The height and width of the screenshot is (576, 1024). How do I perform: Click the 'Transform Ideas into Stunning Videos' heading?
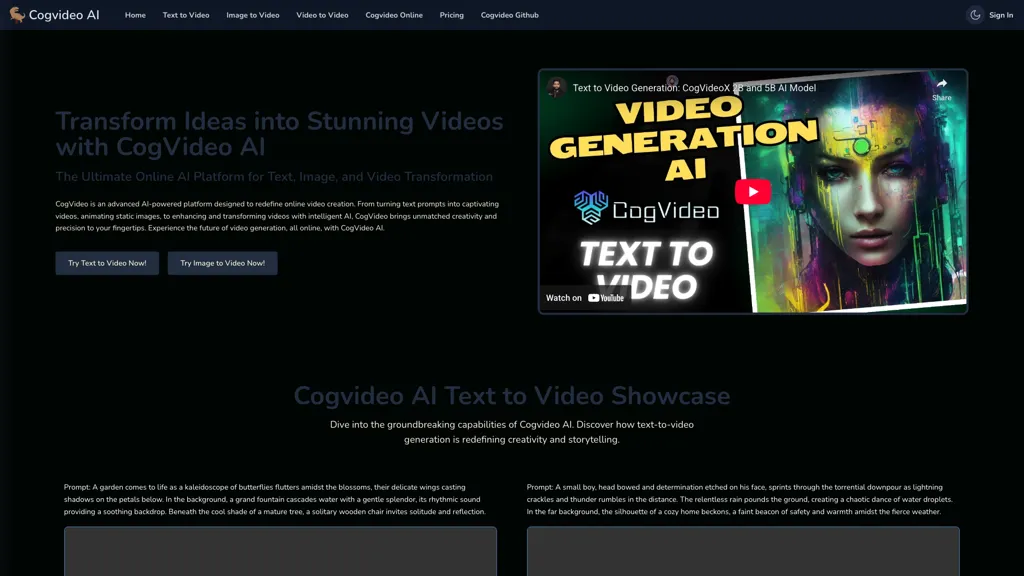279,134
